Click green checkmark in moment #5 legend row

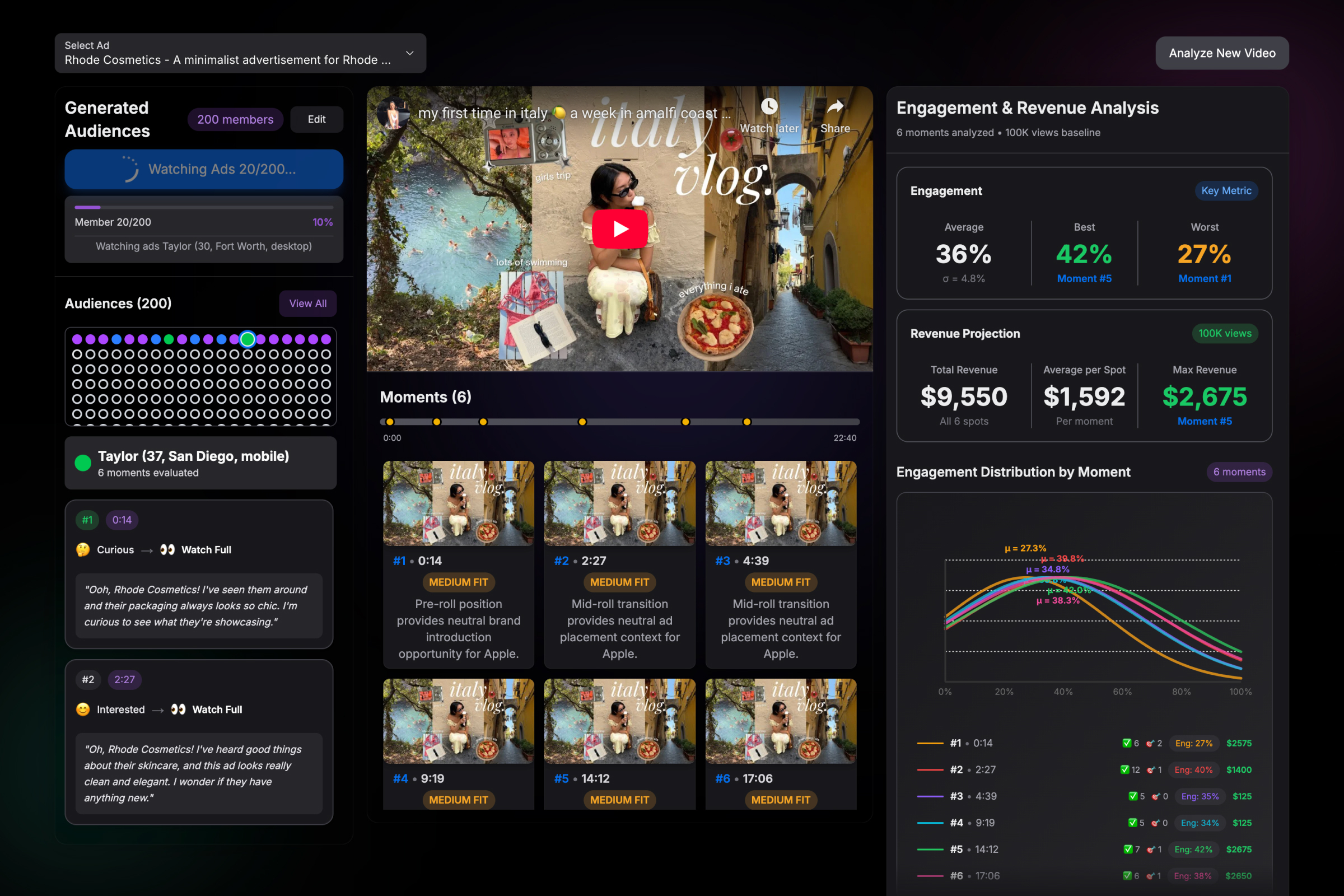[x=1127, y=849]
